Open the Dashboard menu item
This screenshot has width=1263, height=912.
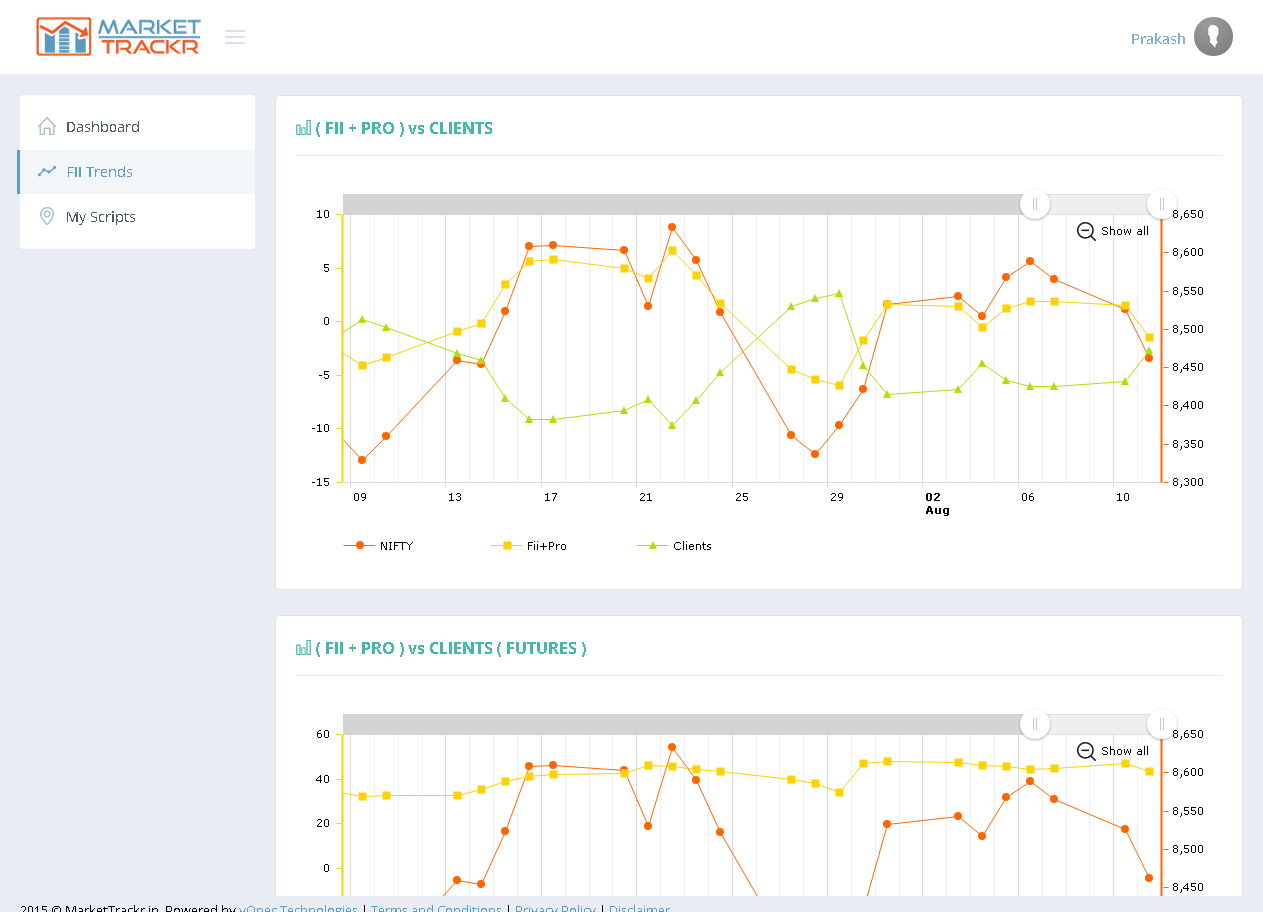(x=102, y=127)
